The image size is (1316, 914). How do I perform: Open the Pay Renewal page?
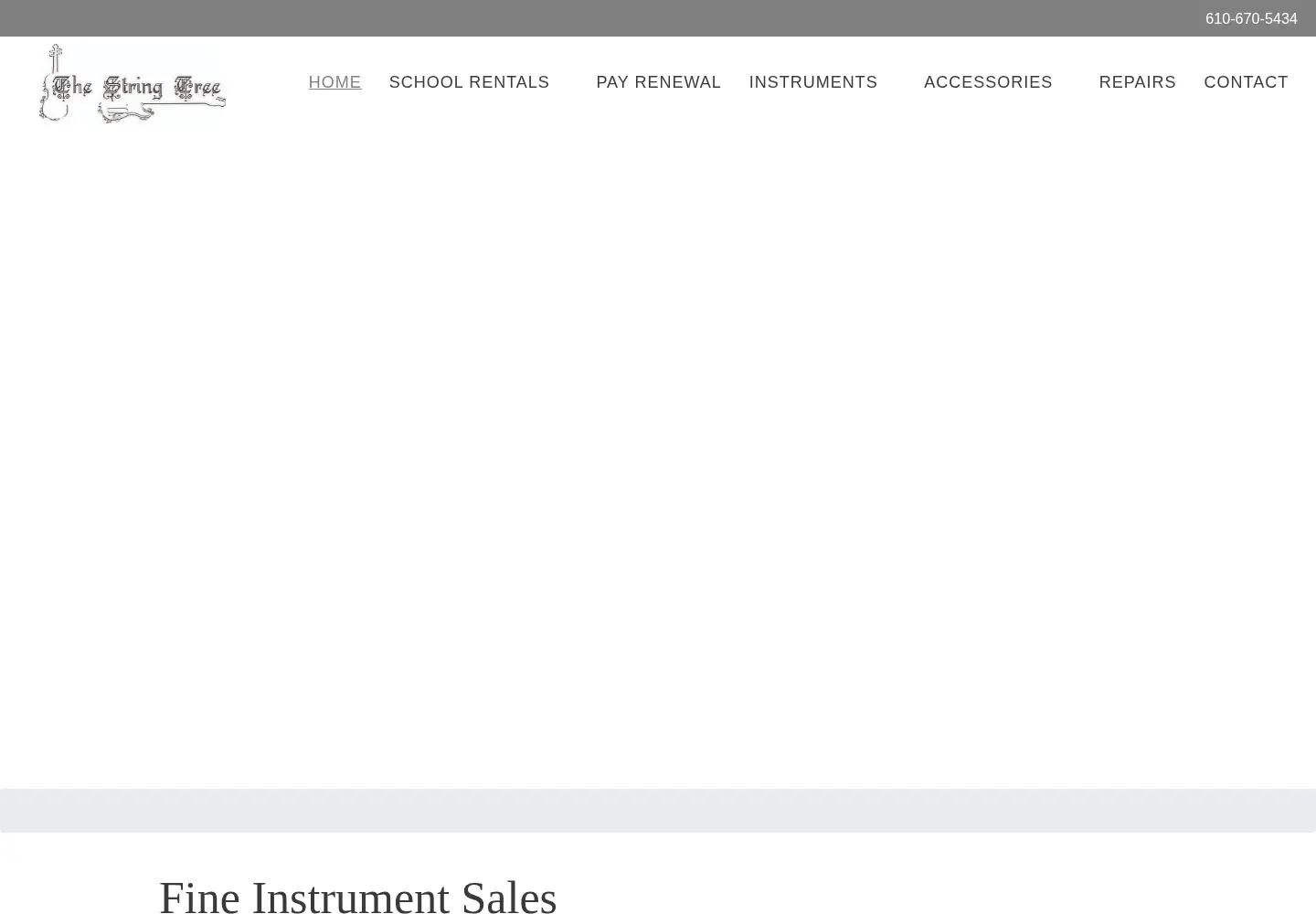tap(658, 82)
